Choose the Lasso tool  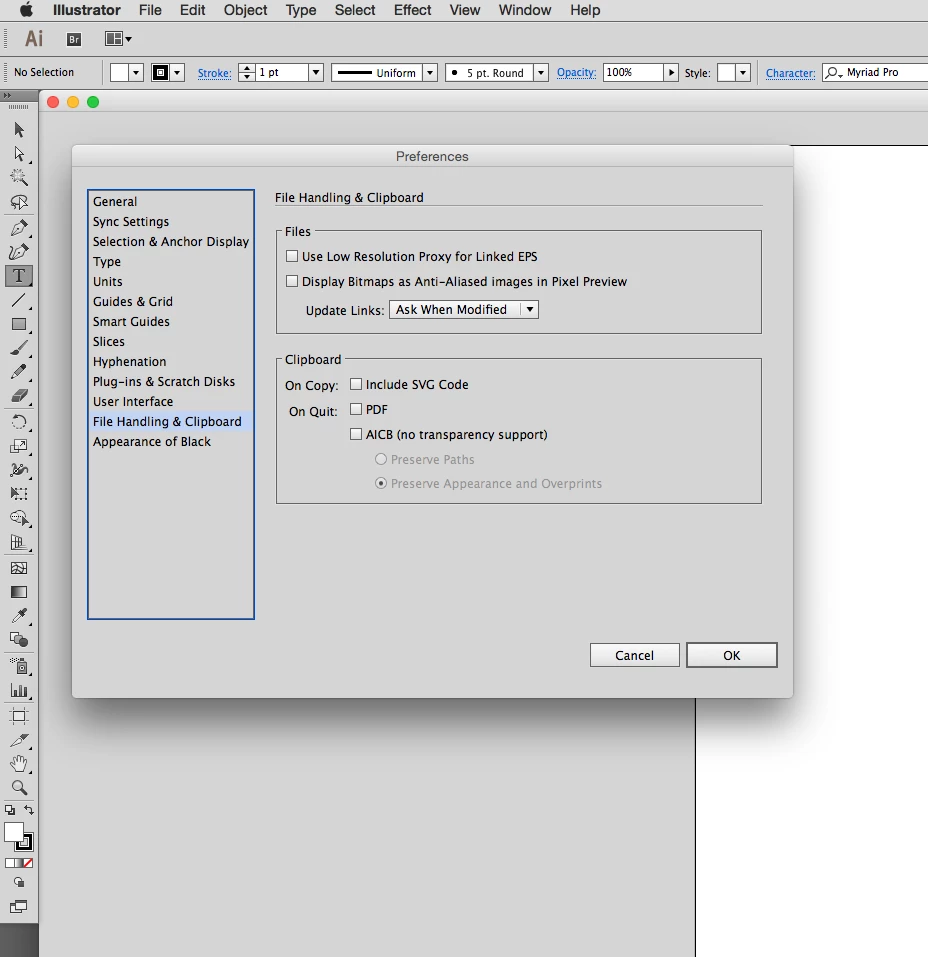[x=19, y=202]
